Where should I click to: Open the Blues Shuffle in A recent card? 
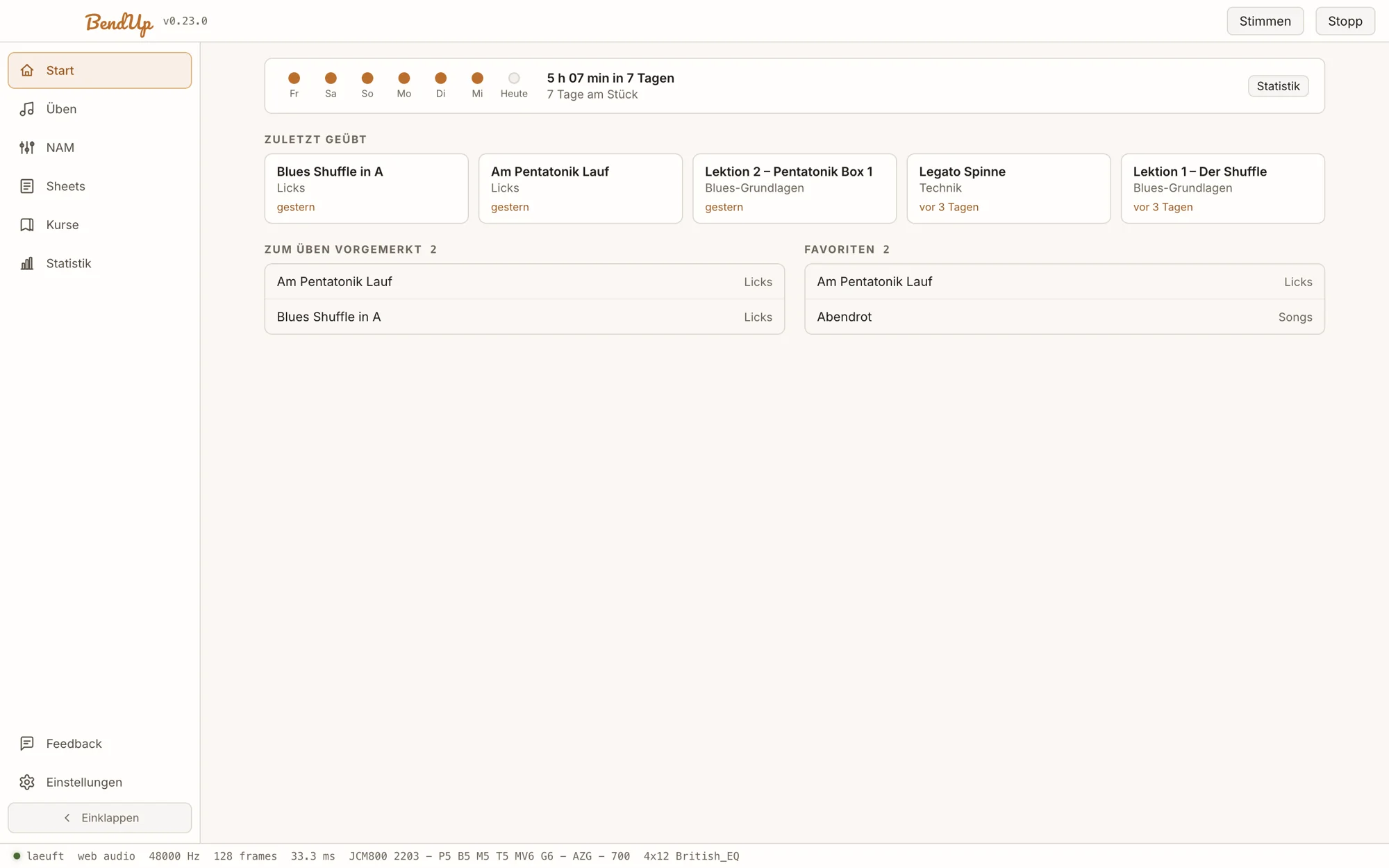pos(367,188)
